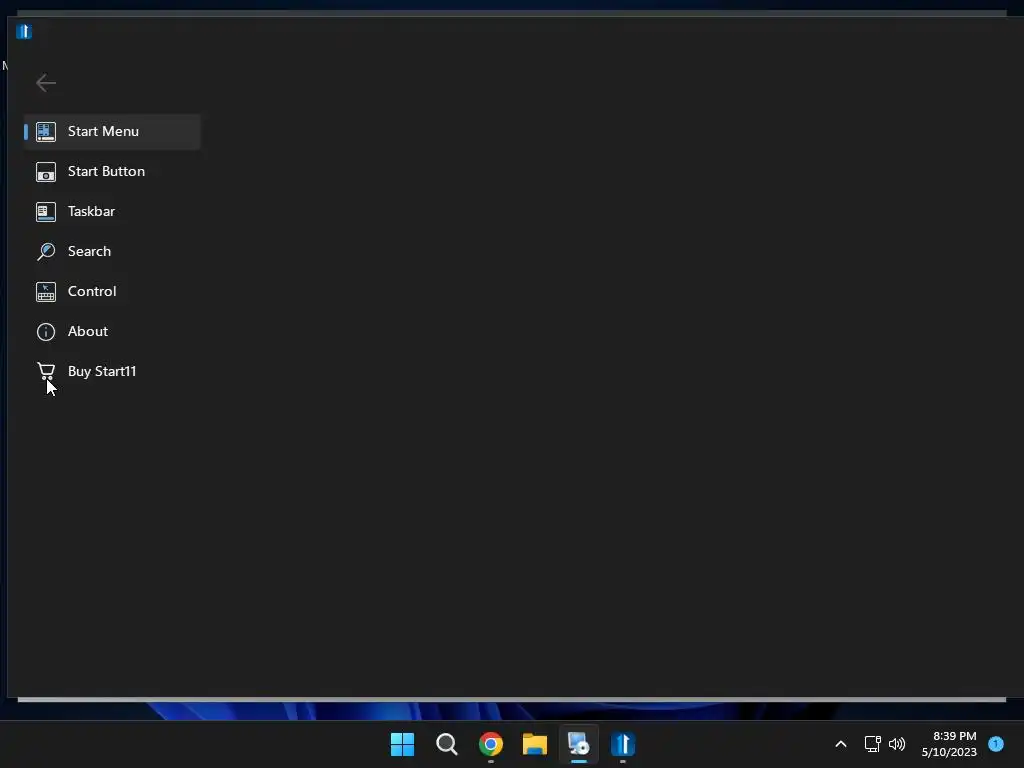Click the Control keyboard icon
1024x768 pixels.
click(x=46, y=291)
